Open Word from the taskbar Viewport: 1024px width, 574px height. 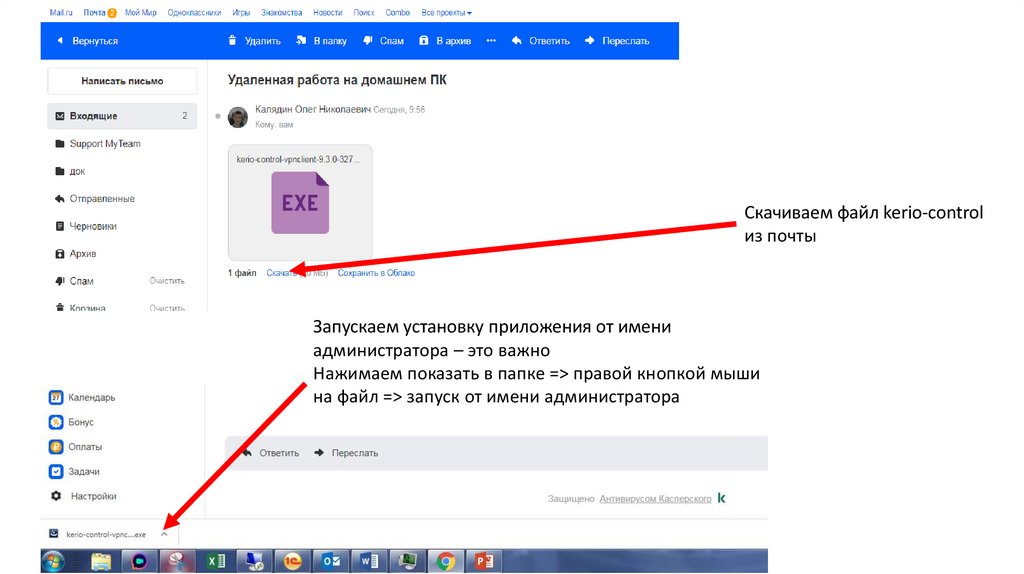[369, 561]
